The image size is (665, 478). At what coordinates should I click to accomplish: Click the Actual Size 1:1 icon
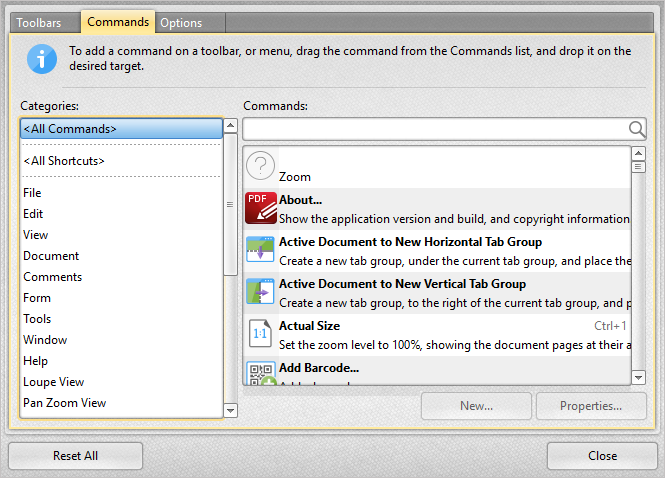click(261, 334)
